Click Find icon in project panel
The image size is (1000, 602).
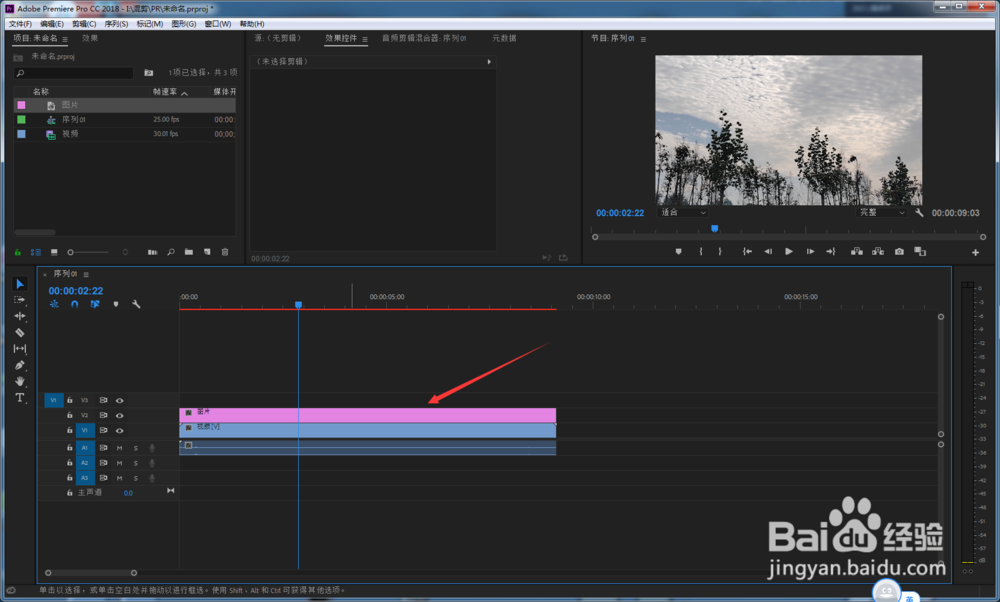tap(171, 252)
